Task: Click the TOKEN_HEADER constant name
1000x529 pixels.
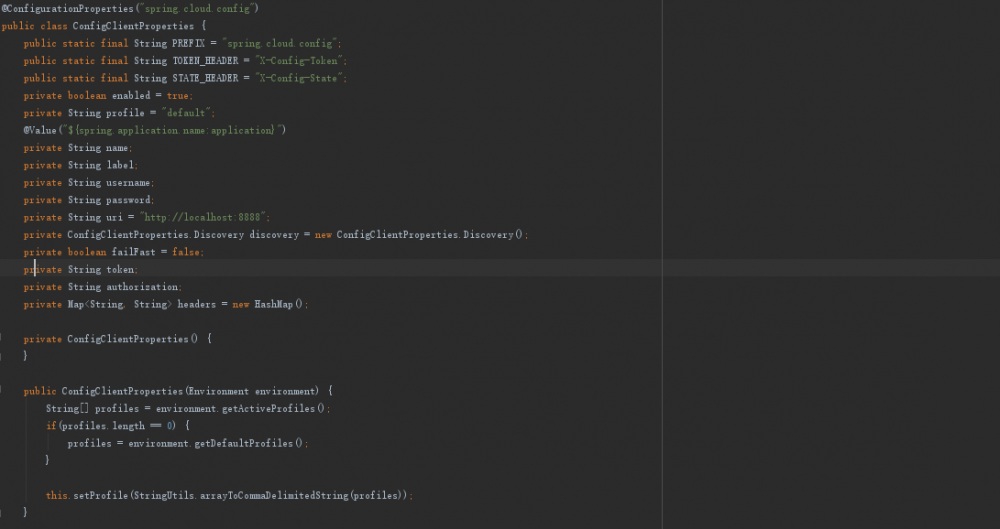Action: (205, 61)
